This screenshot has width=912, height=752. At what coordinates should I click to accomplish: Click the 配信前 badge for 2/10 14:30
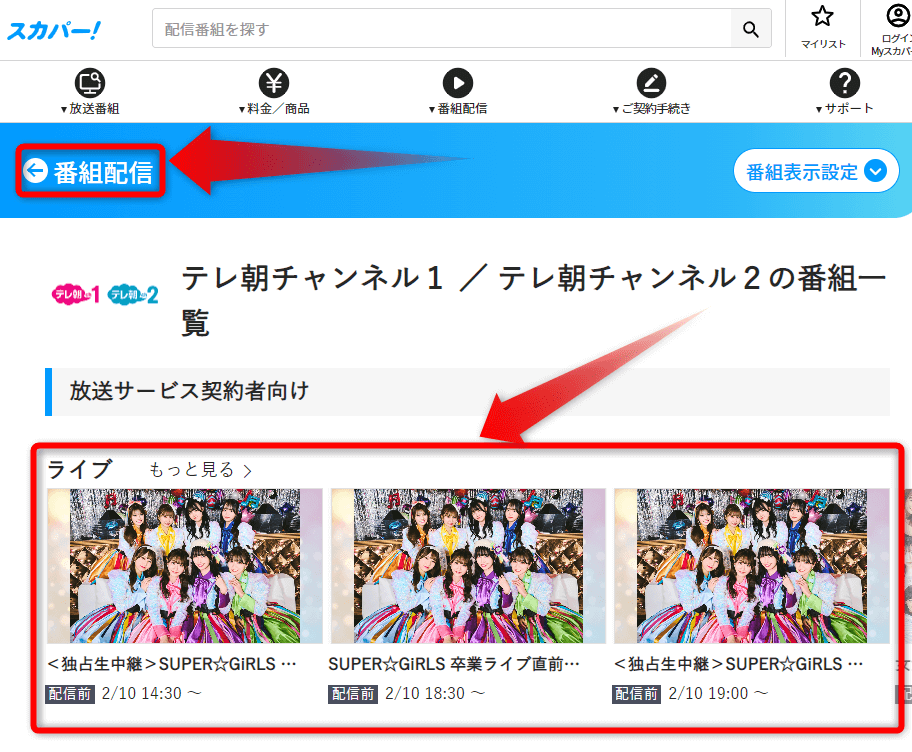70,694
